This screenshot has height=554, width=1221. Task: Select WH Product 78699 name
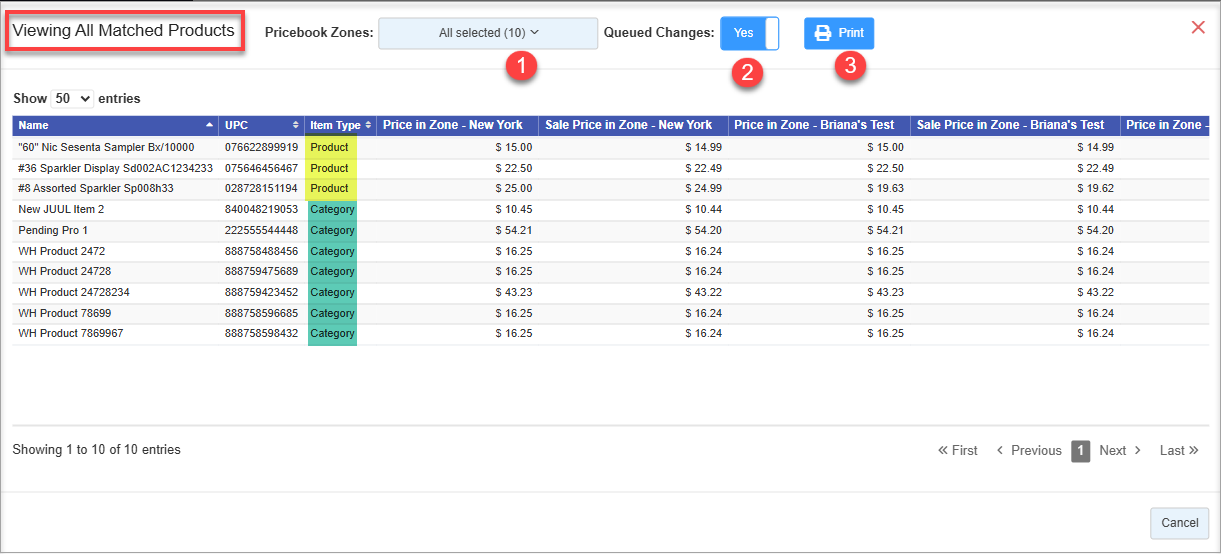(x=64, y=313)
